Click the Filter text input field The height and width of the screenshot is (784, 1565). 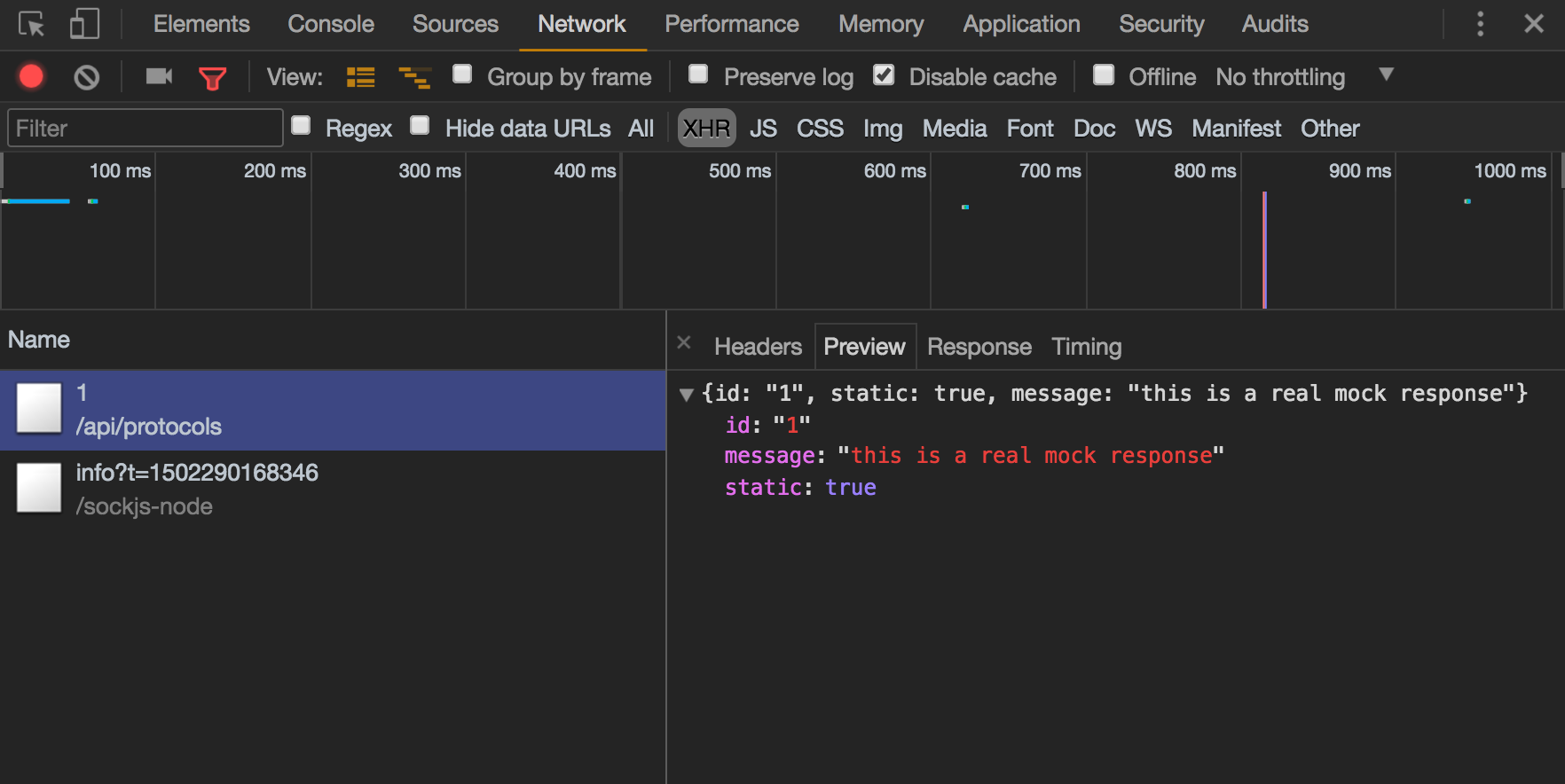[145, 129]
